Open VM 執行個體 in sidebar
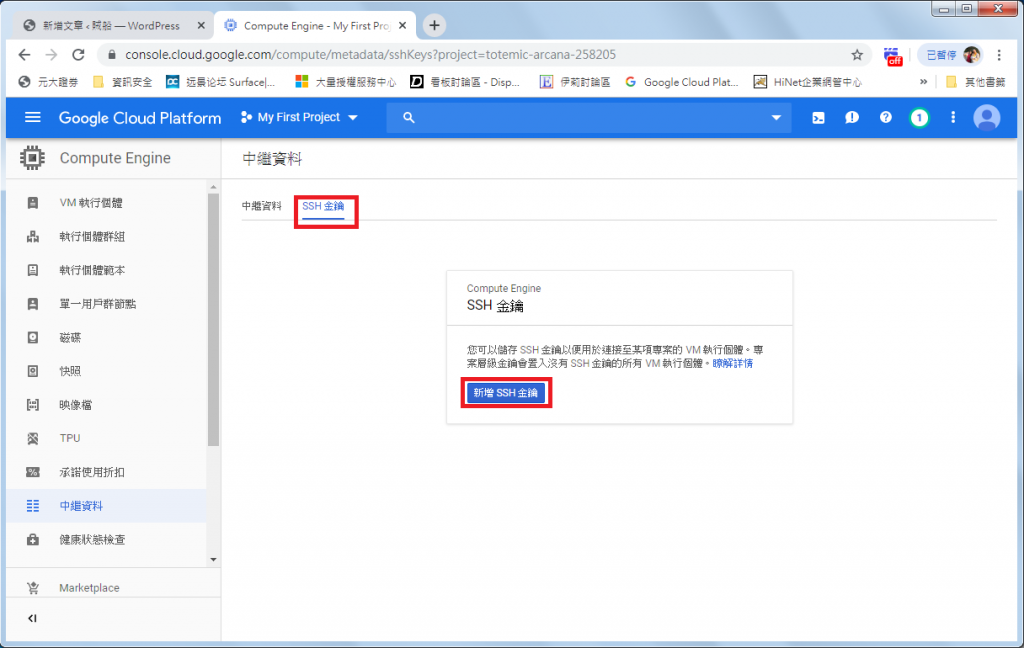1024x648 pixels. click(91, 202)
